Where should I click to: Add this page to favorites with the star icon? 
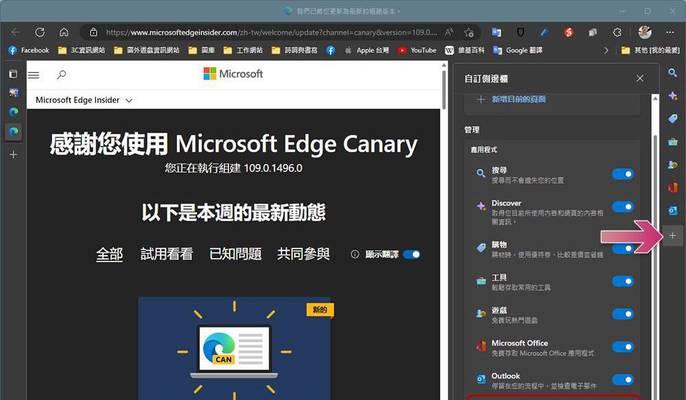click(469, 32)
